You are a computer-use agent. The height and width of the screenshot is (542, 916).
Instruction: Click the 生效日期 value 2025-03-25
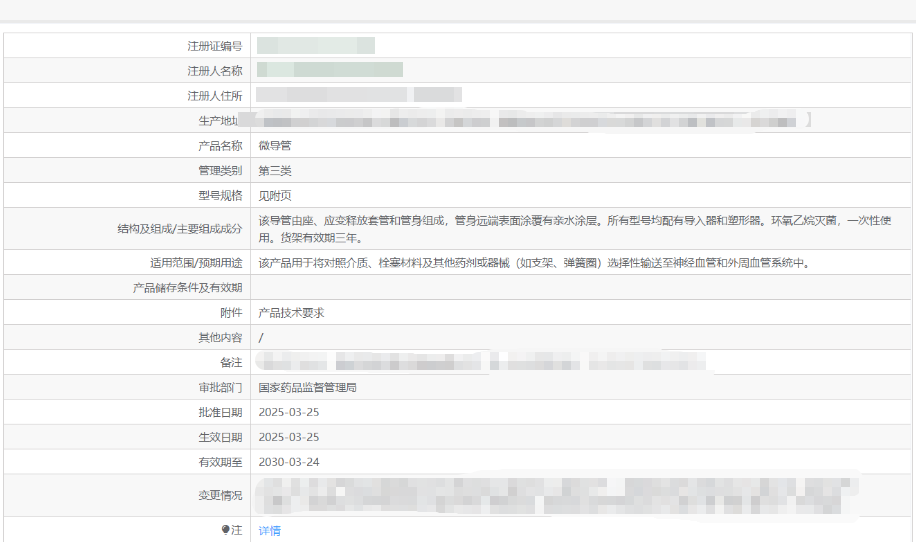tap(289, 437)
